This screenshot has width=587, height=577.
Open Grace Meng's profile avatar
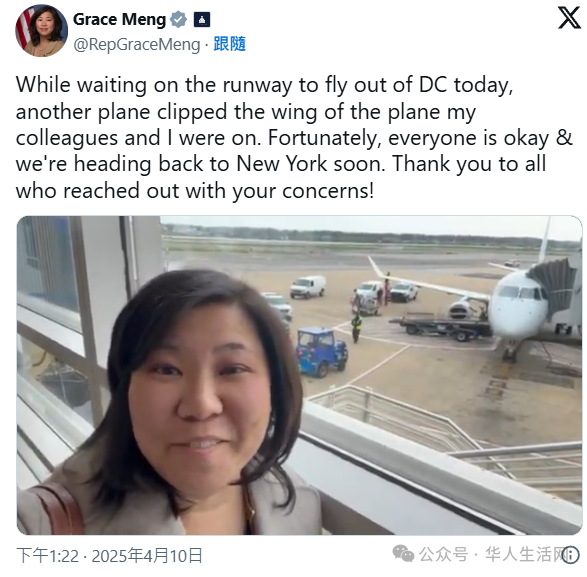pyautogui.click(x=41, y=31)
